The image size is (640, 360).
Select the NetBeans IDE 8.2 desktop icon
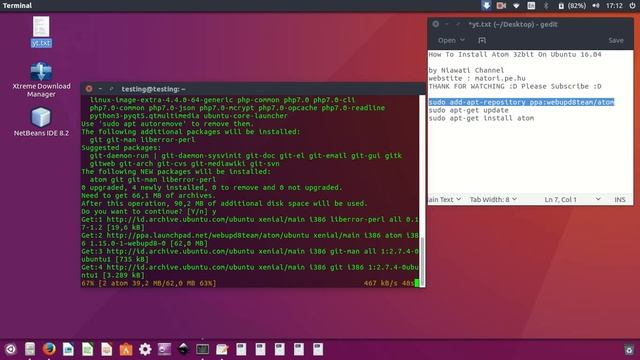pos(41,122)
